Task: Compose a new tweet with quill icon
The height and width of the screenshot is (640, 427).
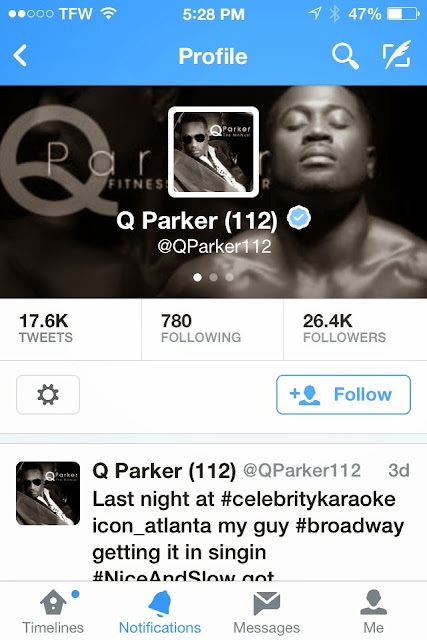Action: (x=396, y=55)
